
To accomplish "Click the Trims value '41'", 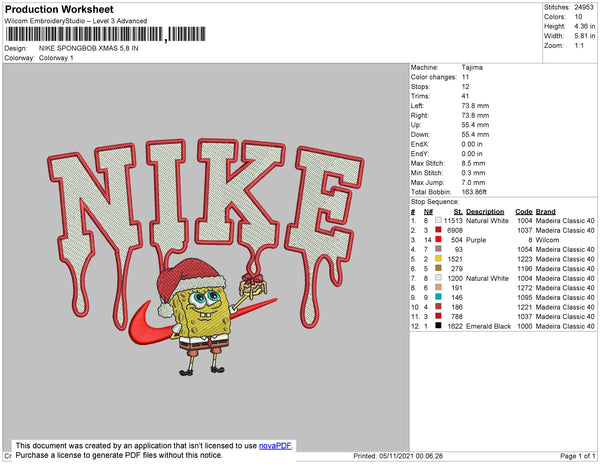I will click(465, 96).
